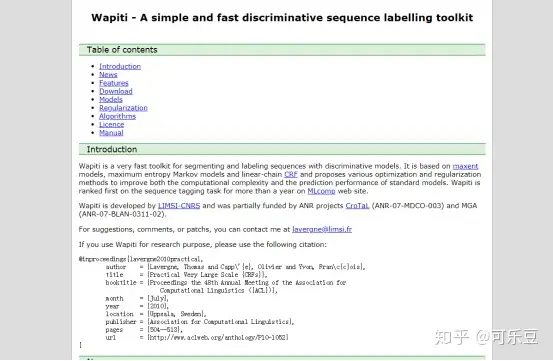553x361 pixels.
Task: Open the Introduction link in table of contents
Action: (120, 66)
